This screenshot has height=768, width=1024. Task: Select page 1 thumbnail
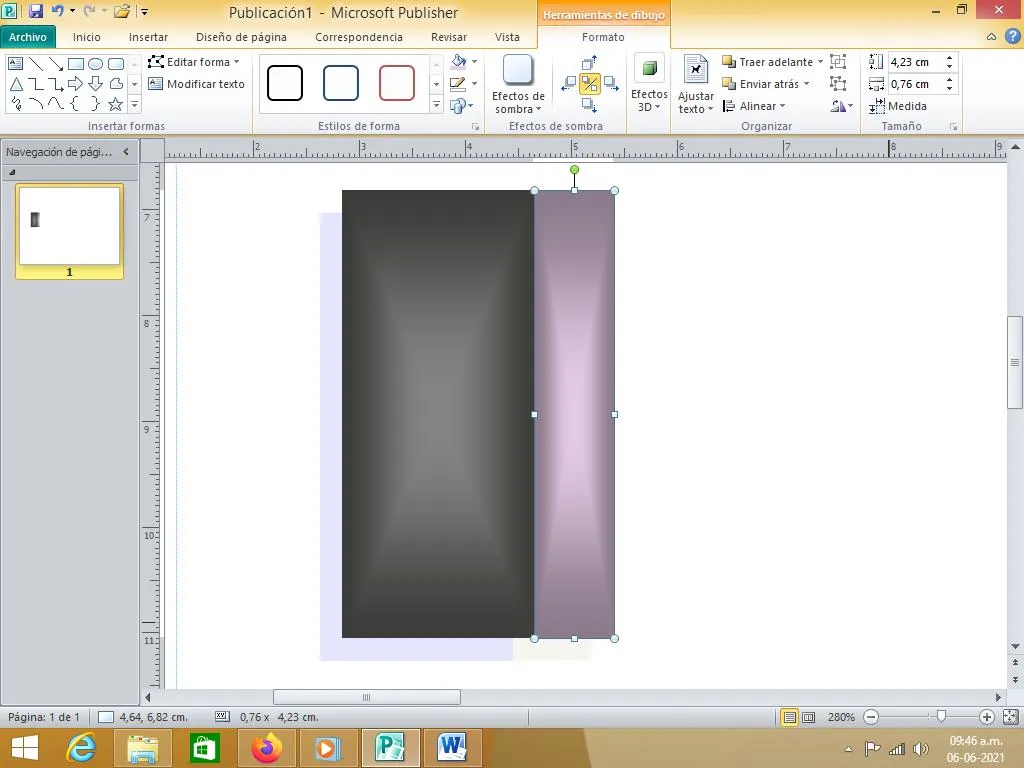69,231
